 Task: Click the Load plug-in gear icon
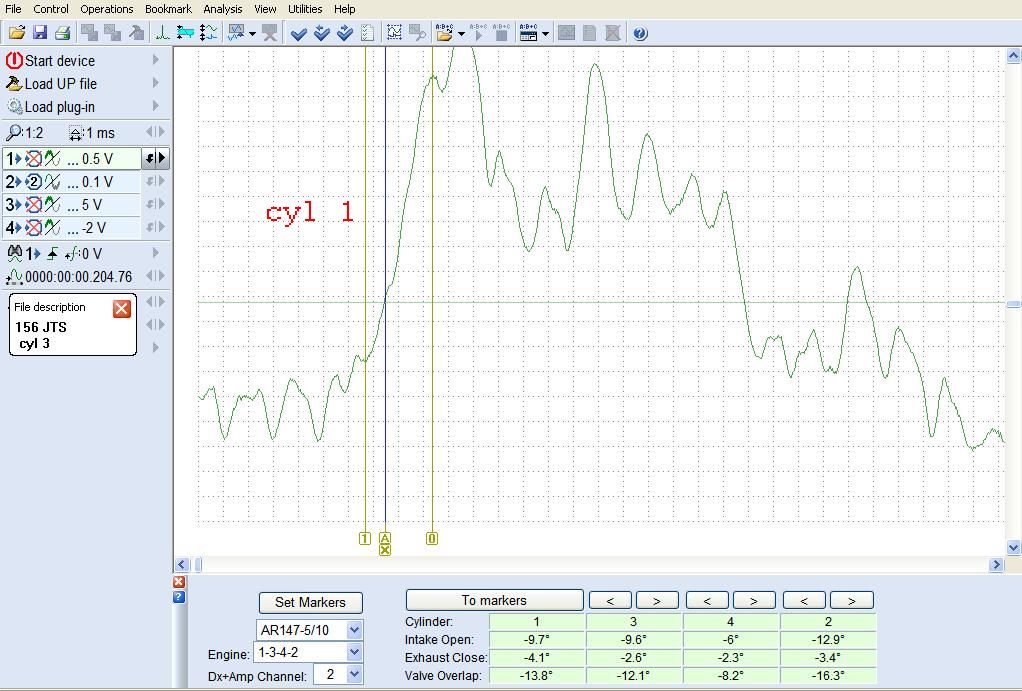click(14, 107)
